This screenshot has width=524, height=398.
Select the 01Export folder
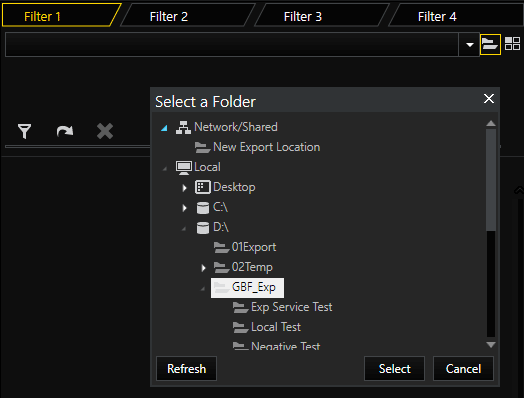(x=245, y=247)
